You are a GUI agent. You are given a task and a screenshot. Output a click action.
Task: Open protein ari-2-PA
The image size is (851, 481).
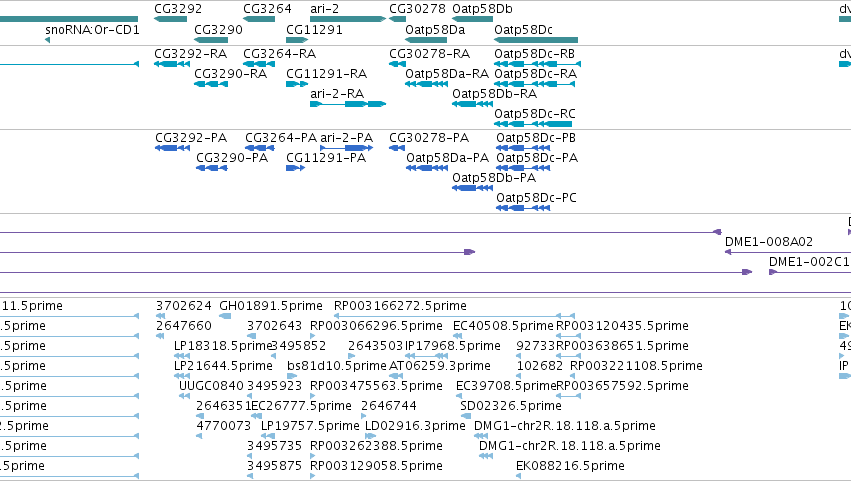[x=346, y=138]
